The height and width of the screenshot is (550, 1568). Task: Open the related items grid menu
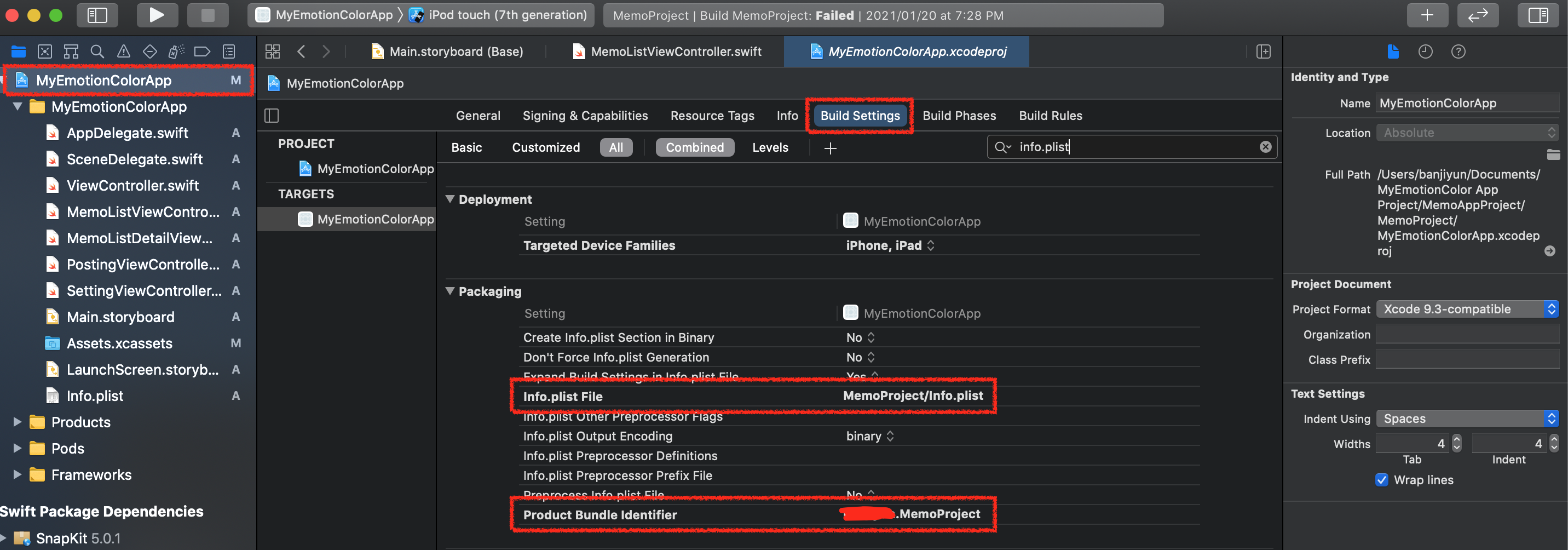tap(273, 52)
